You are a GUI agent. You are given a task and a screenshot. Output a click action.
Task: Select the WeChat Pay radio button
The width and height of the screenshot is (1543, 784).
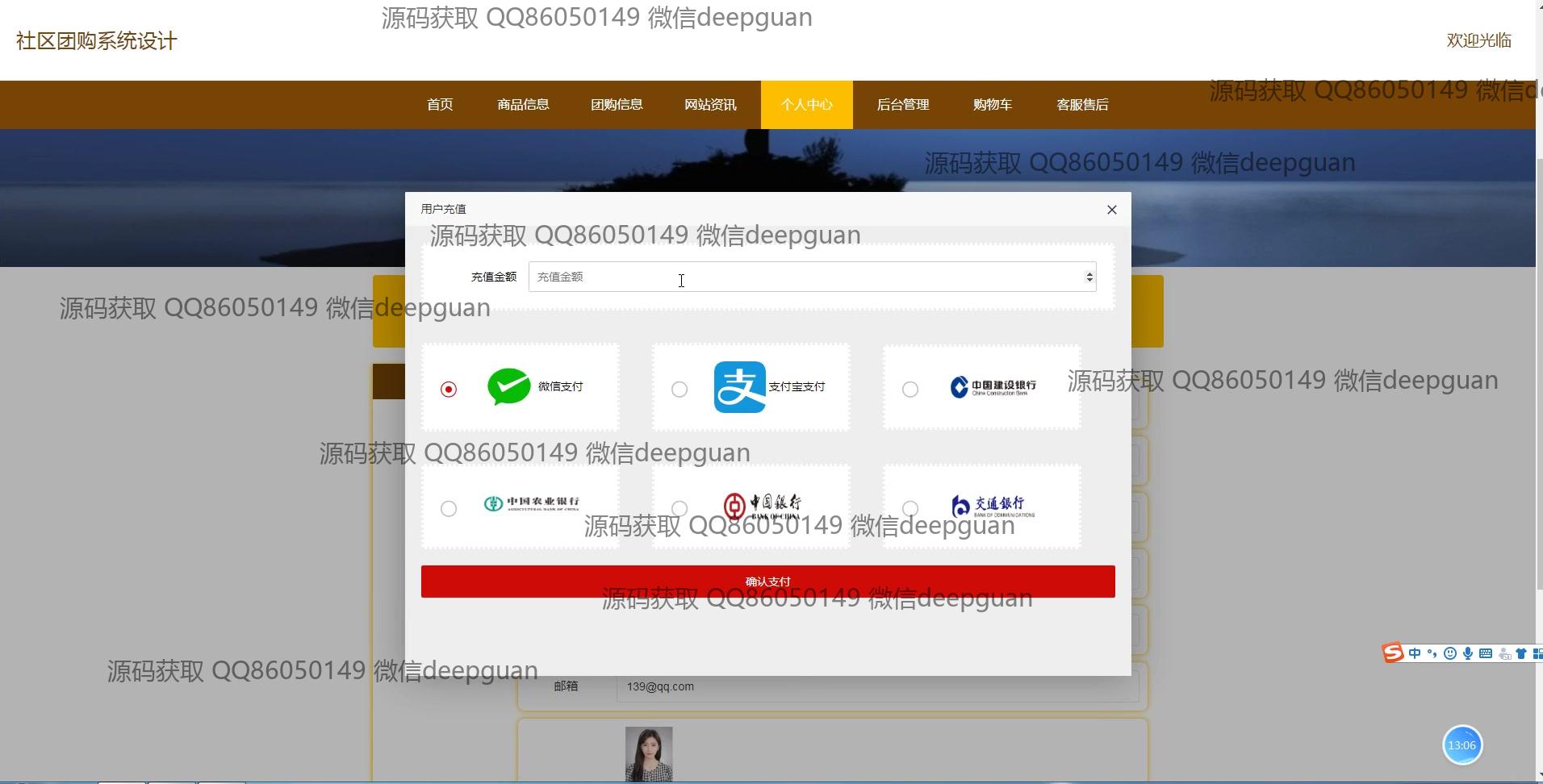tap(449, 390)
